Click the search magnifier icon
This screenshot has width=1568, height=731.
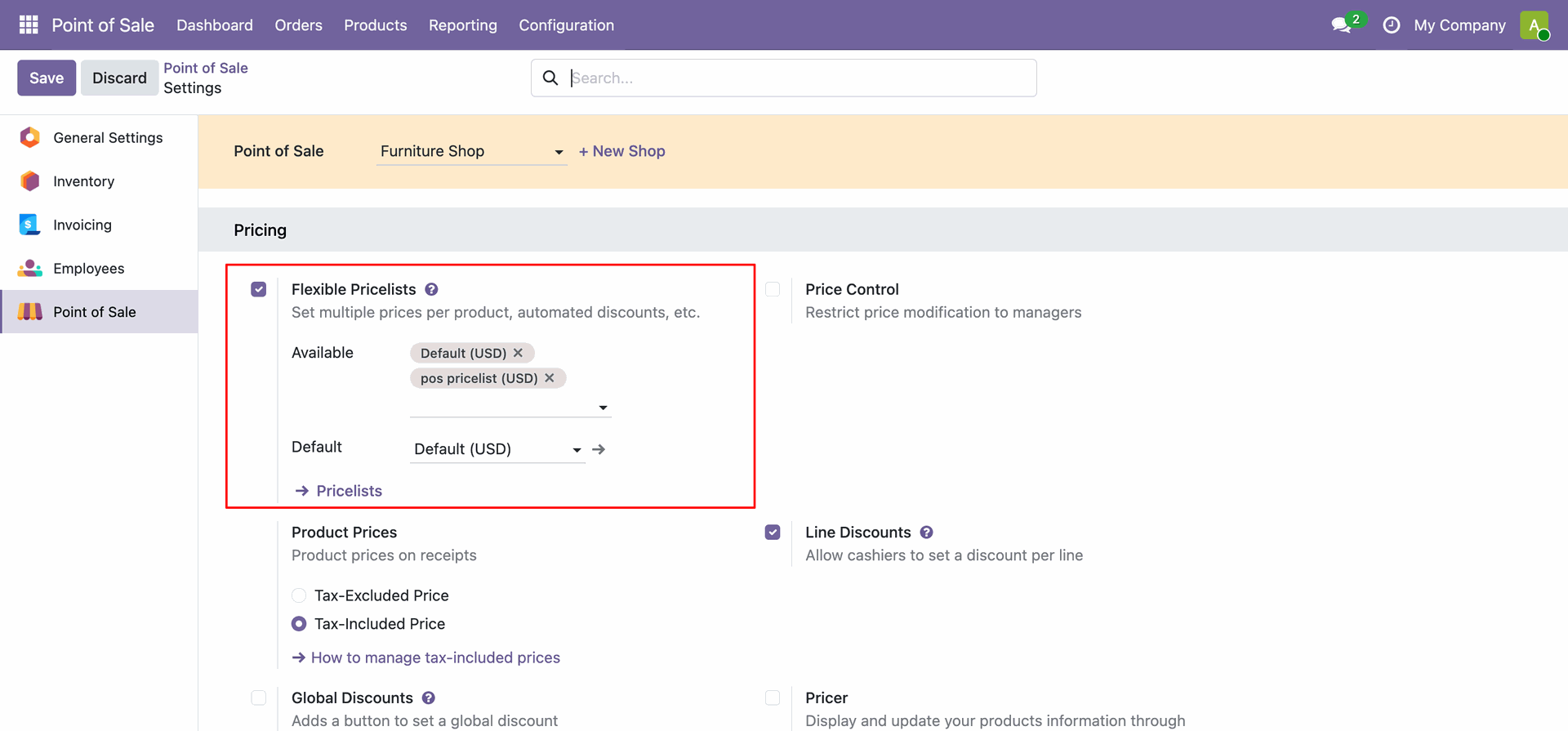pyautogui.click(x=550, y=78)
